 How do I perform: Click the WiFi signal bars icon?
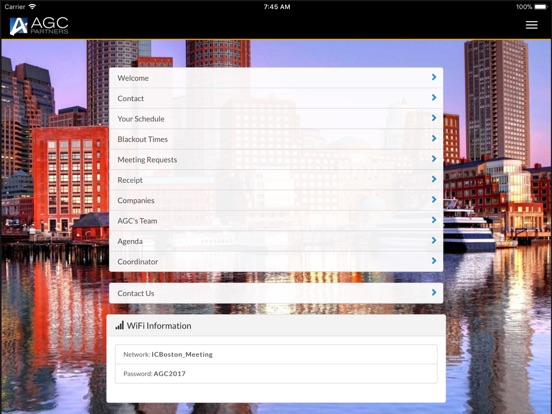pyautogui.click(x=120, y=325)
